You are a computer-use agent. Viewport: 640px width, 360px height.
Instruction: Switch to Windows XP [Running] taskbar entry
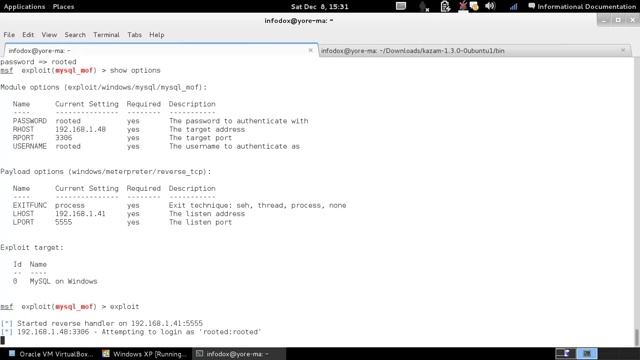(x=144, y=354)
